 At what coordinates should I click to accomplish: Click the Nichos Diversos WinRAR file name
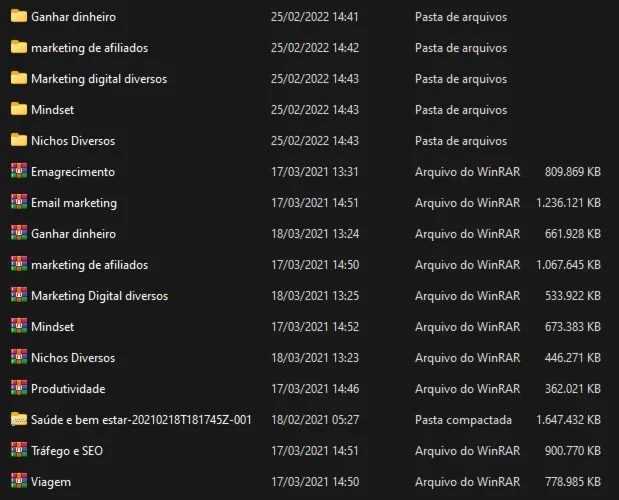coord(73,358)
